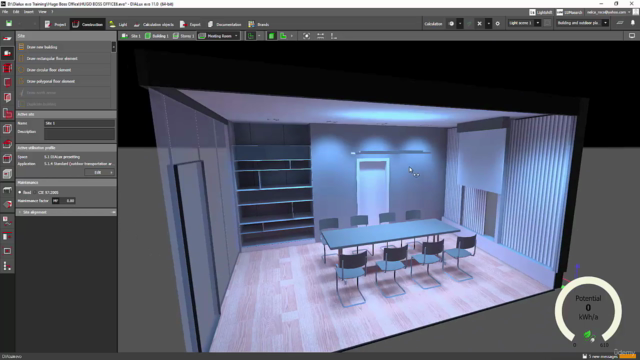
Task: Click the plane-shaped icon left of the bell
Action: pos(620,23)
